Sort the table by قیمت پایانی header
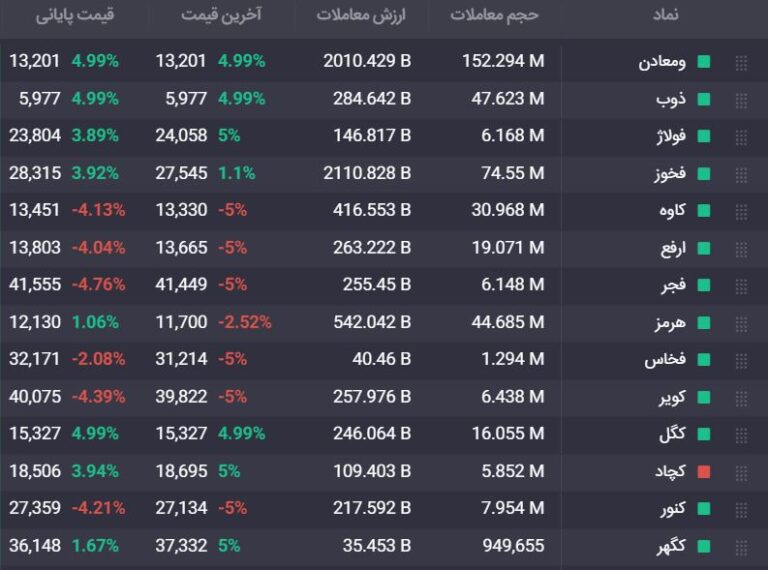The image size is (768, 570). 75,16
